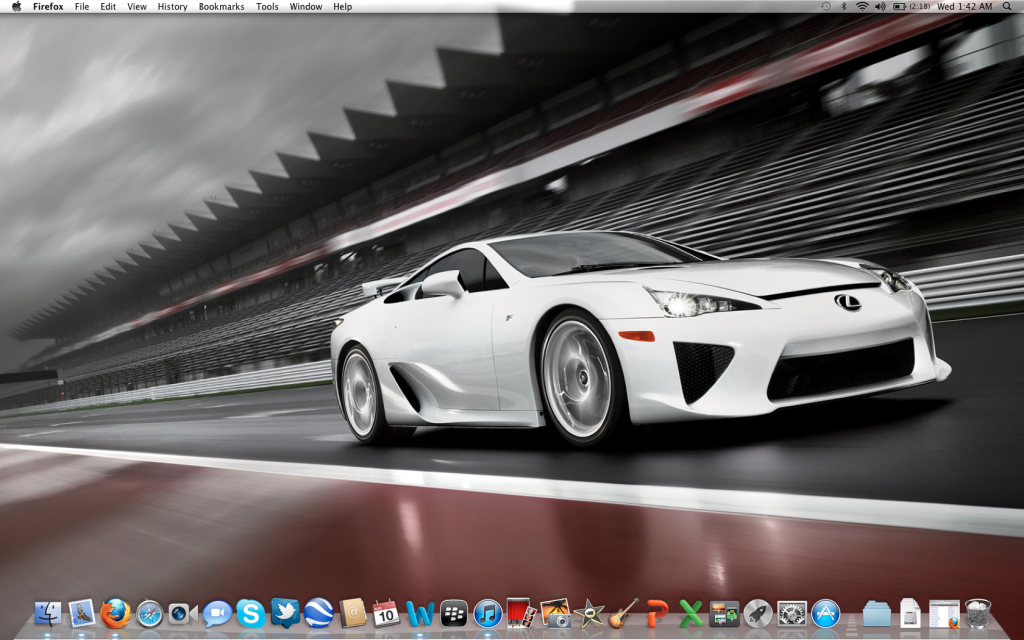Launch Skype from the dock
This screenshot has height=640, width=1024.
coord(251,614)
